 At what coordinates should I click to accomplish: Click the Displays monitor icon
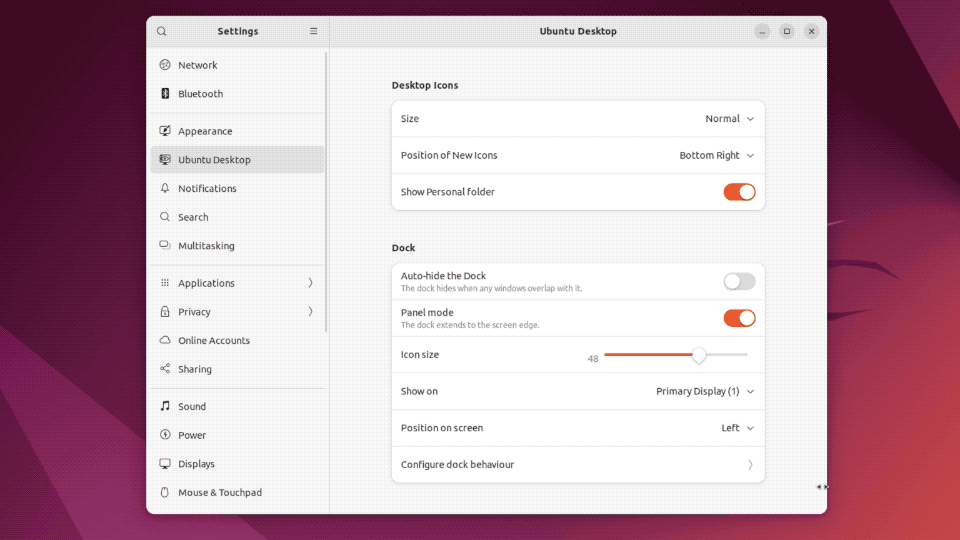(165, 464)
